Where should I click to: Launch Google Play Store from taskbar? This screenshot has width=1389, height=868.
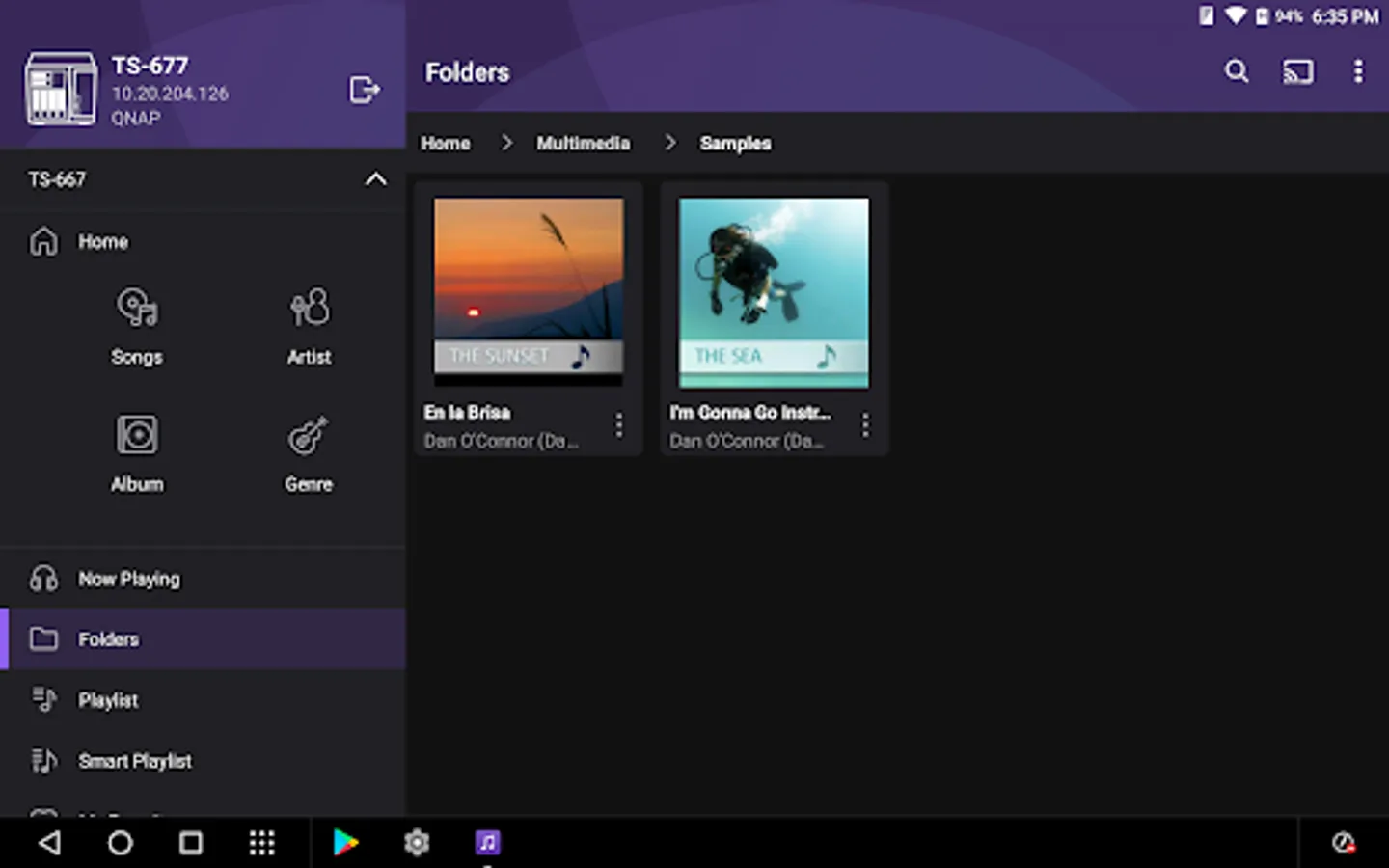(345, 843)
